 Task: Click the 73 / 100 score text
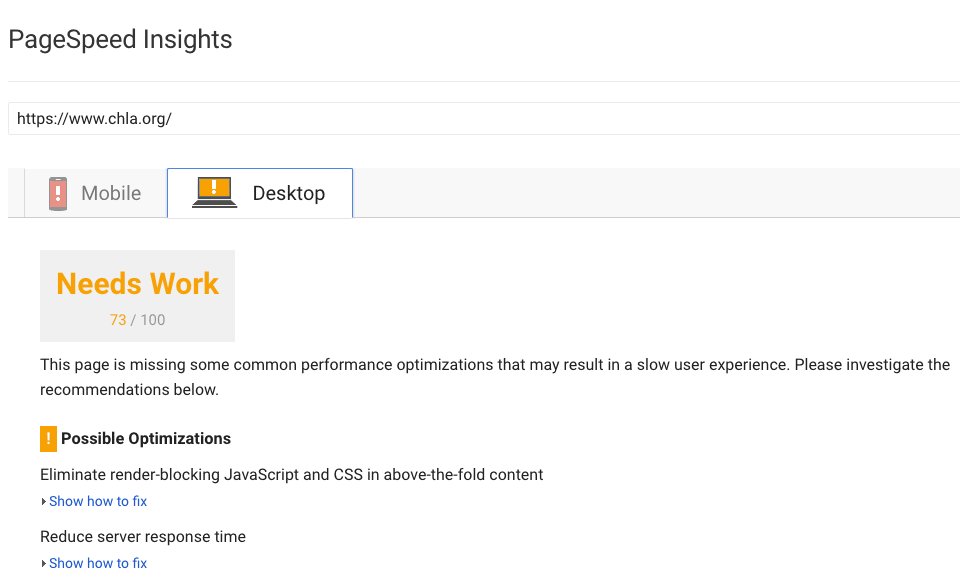(138, 320)
